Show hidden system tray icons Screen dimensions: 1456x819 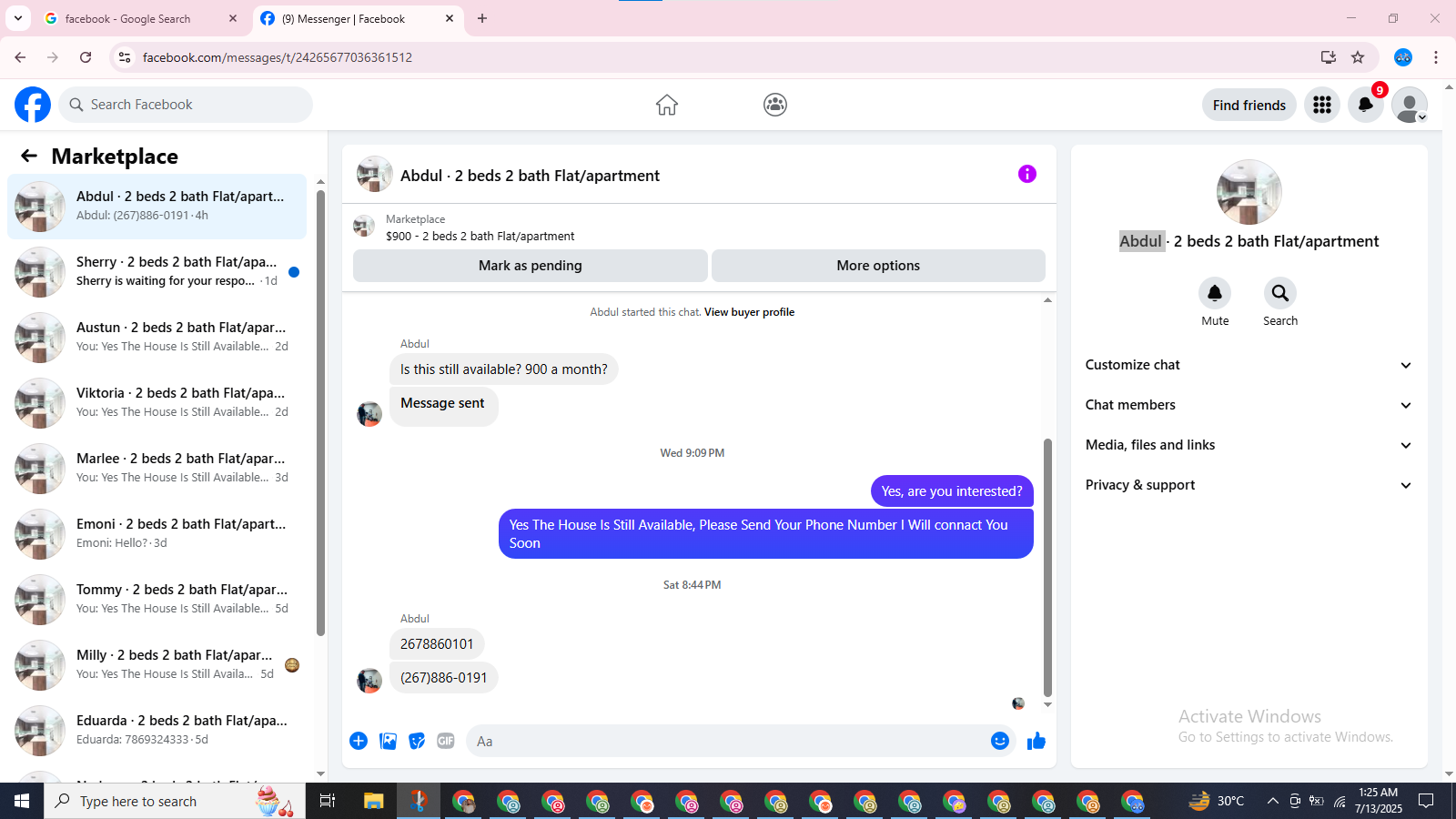pyautogui.click(x=1273, y=801)
